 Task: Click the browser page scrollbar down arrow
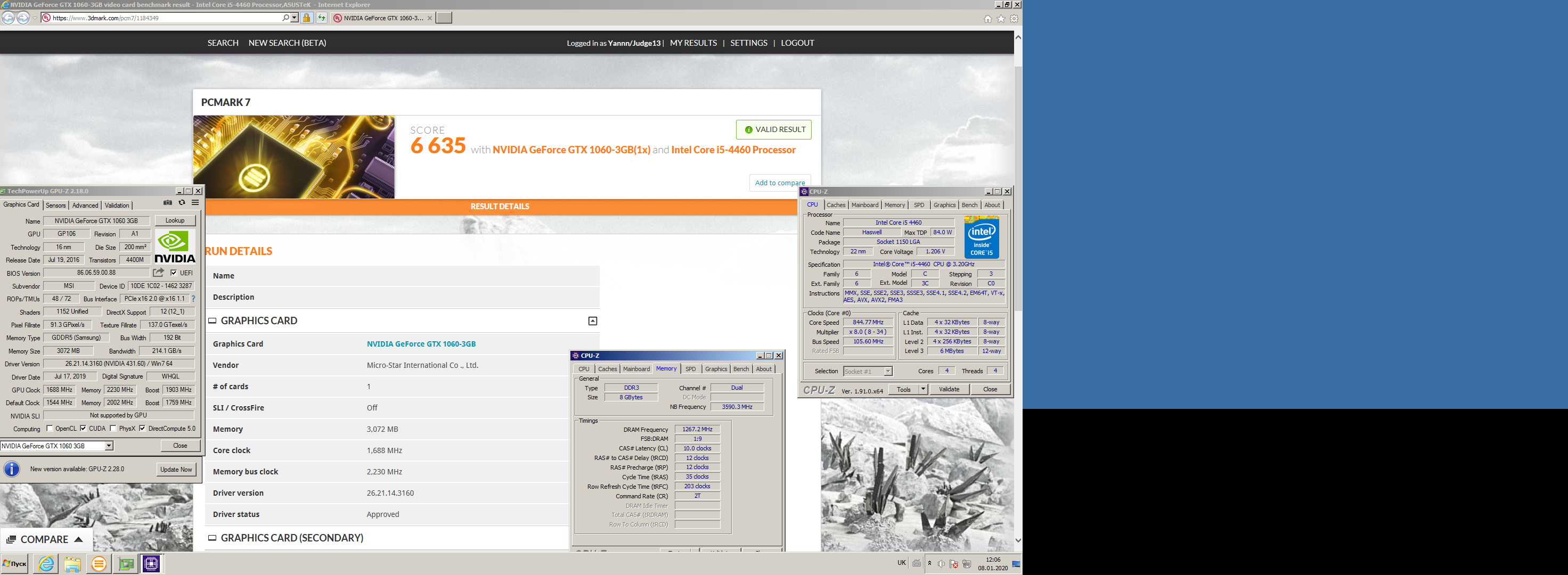pyautogui.click(x=1018, y=540)
